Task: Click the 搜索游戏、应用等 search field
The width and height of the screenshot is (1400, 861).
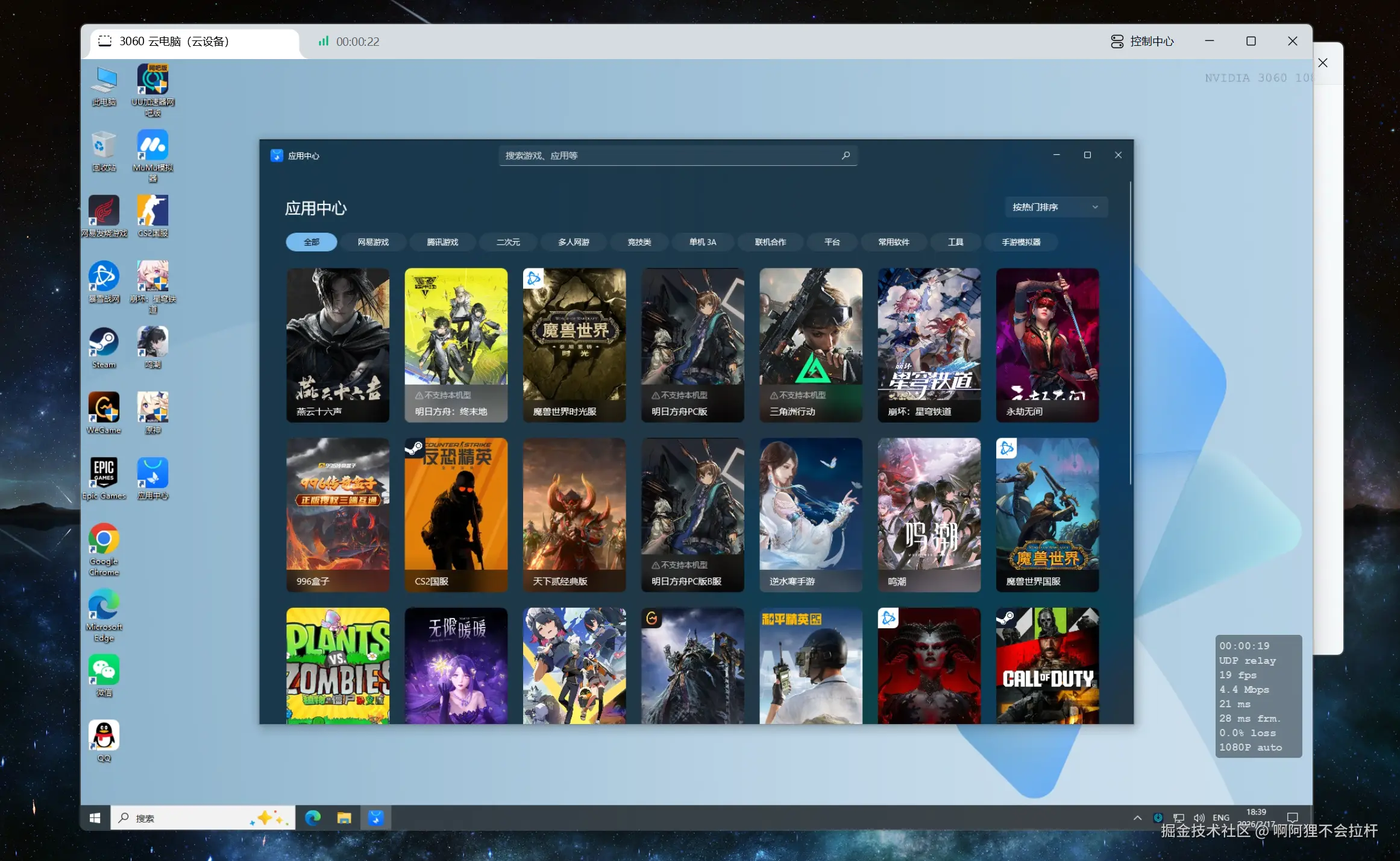Action: click(669, 156)
